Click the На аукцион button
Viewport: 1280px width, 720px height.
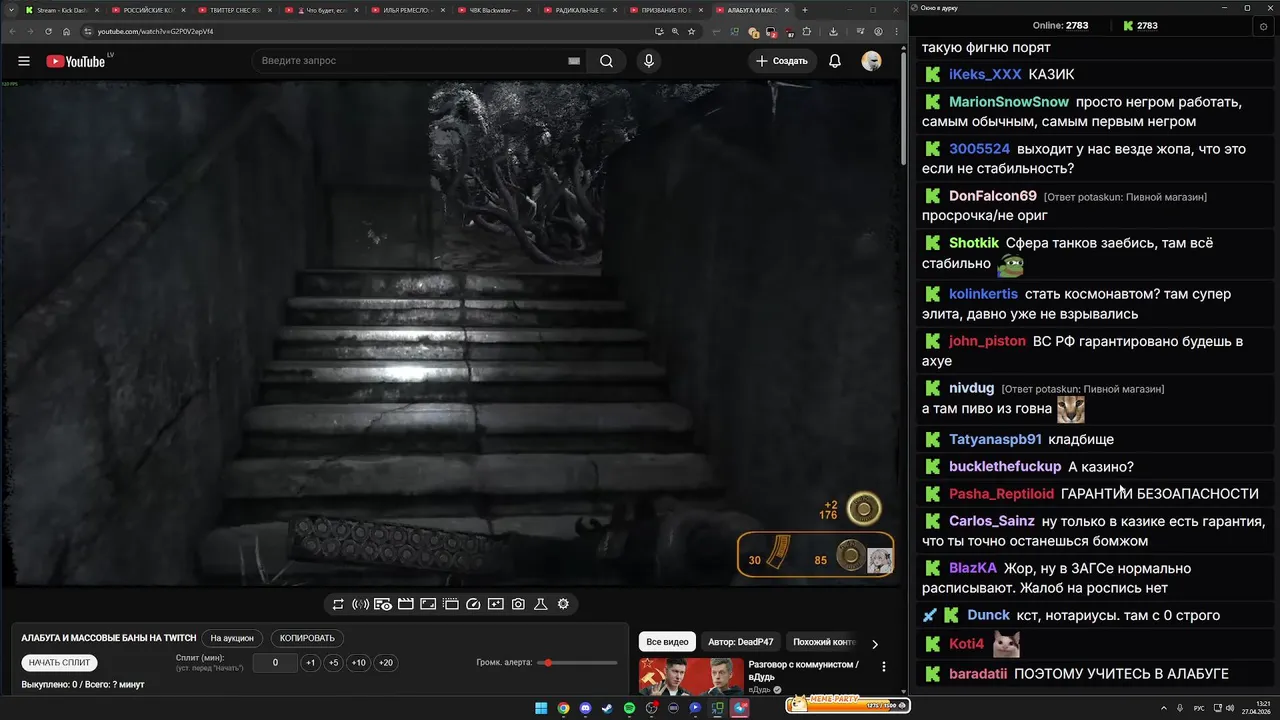(232, 638)
